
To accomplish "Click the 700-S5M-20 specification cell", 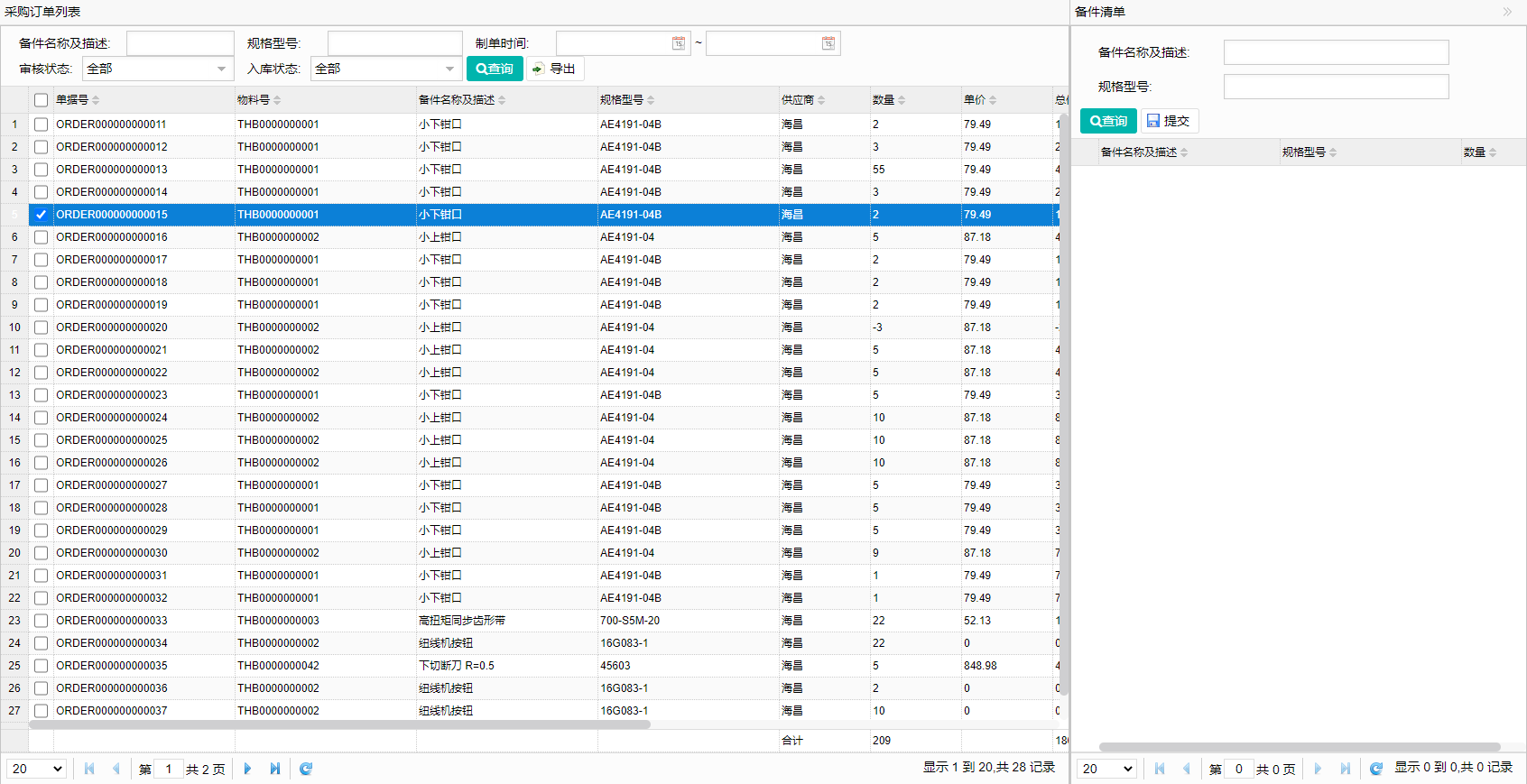I will tap(630, 621).
